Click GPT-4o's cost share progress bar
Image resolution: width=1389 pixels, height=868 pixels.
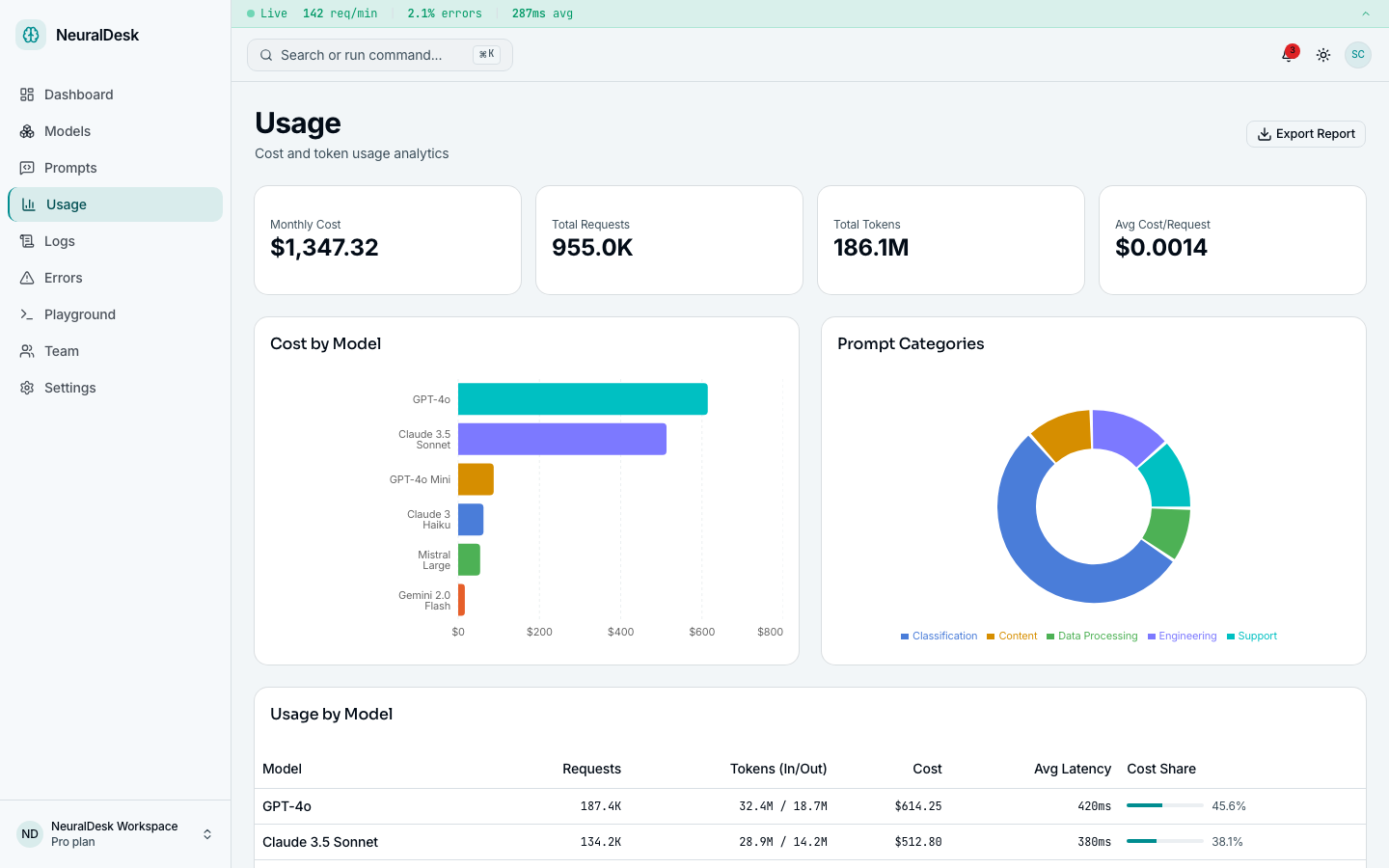point(1164,805)
